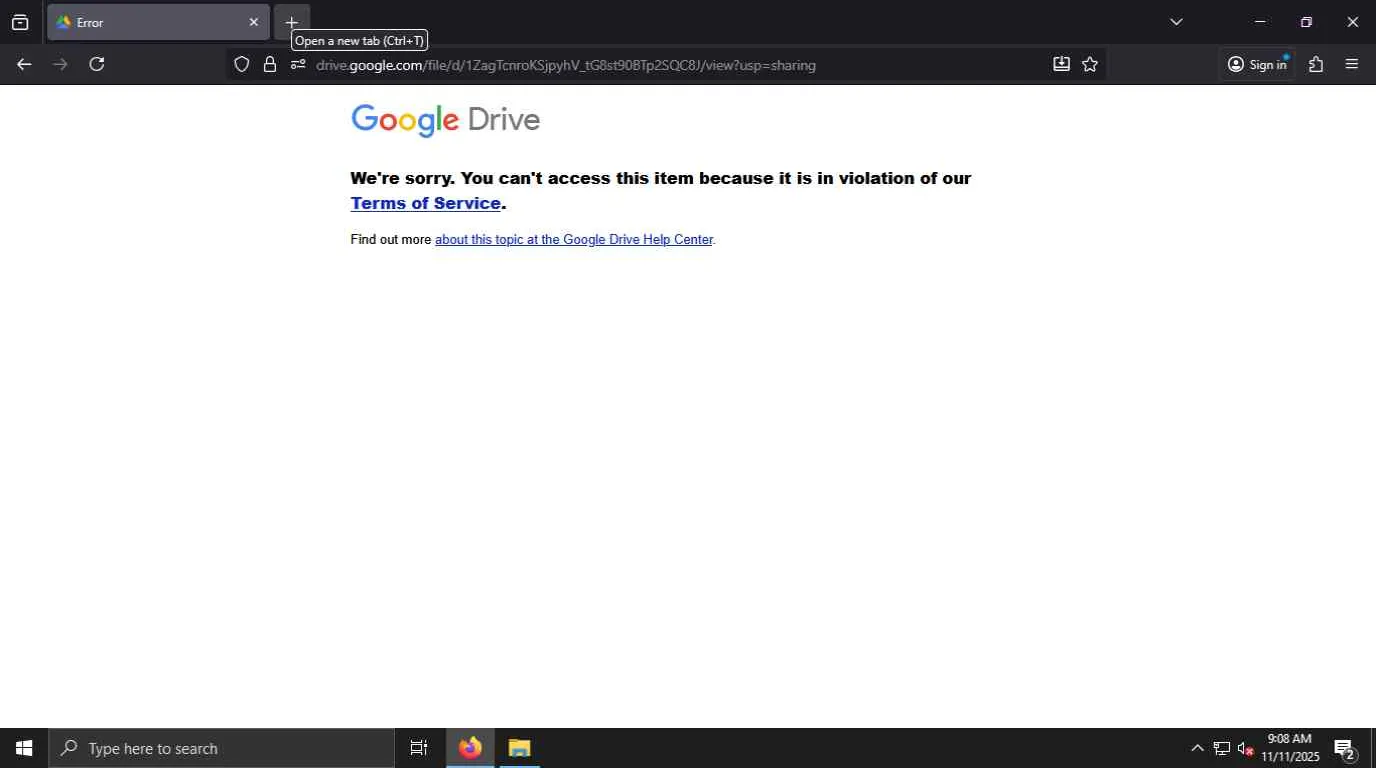The width and height of the screenshot is (1376, 768).
Task: Go forward one page
Action: point(60,64)
